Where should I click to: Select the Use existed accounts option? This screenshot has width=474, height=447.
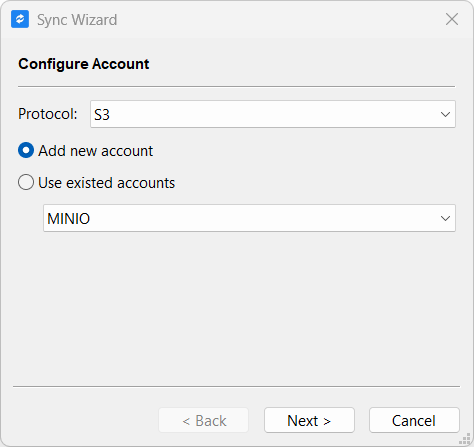pyautogui.click(x=97, y=183)
